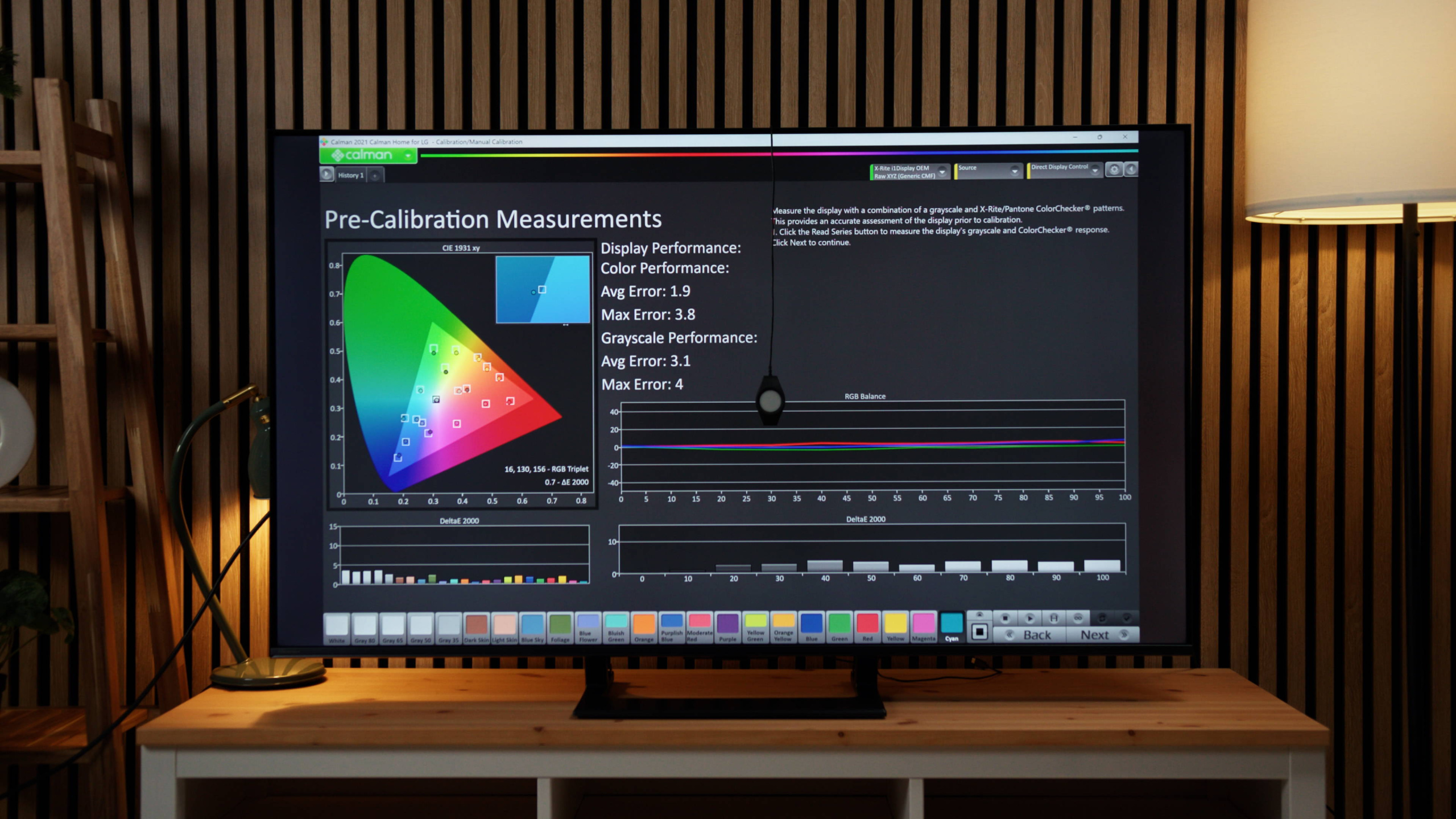Screen dimensions: 1456x819
Task: Open the Calman main menu
Action: [x=369, y=155]
